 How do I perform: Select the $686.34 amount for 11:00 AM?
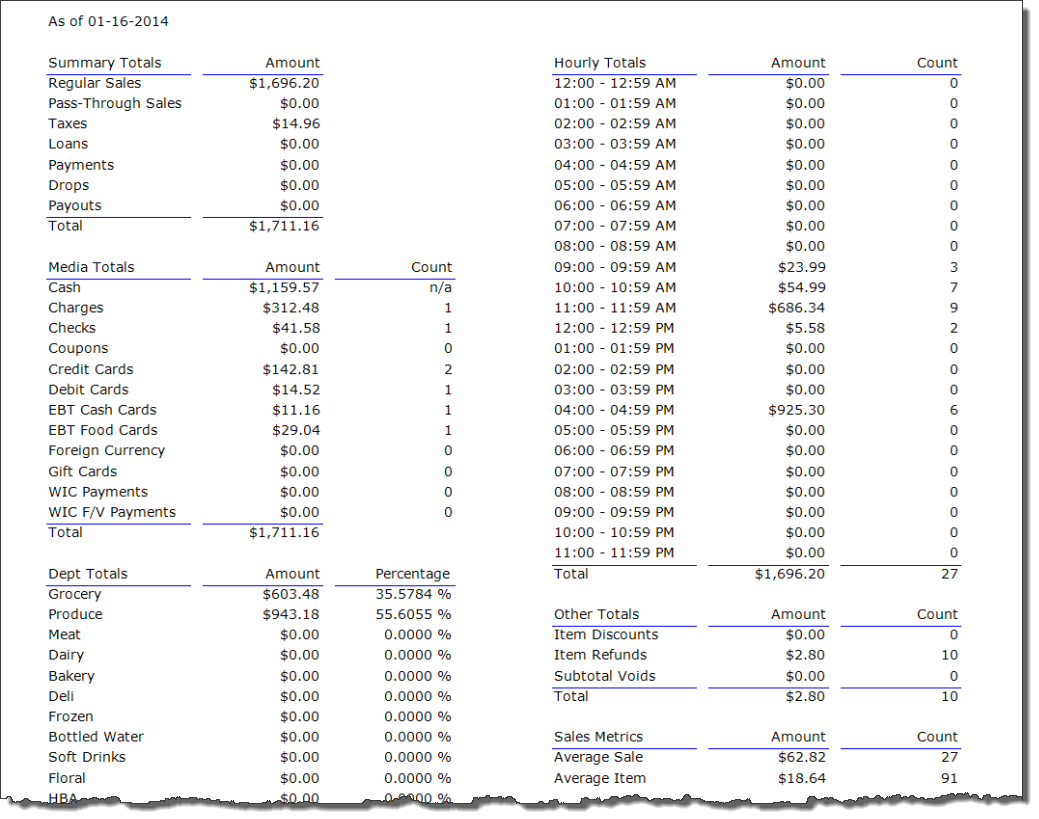(x=796, y=307)
